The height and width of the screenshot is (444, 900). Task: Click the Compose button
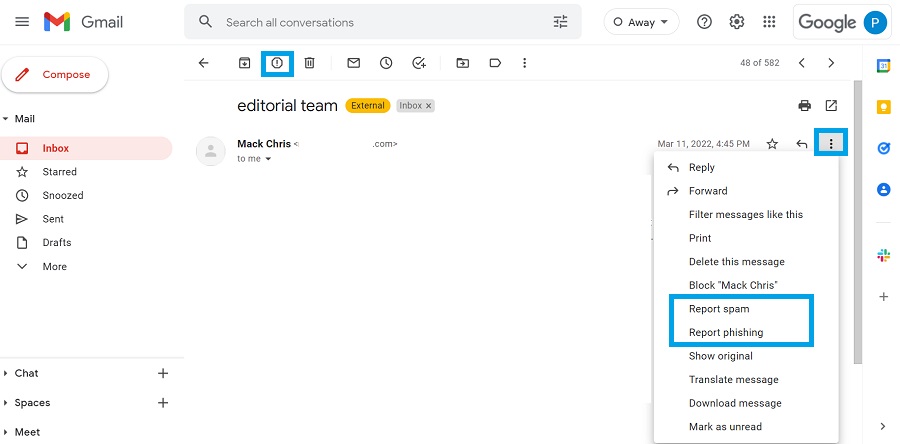(x=55, y=75)
